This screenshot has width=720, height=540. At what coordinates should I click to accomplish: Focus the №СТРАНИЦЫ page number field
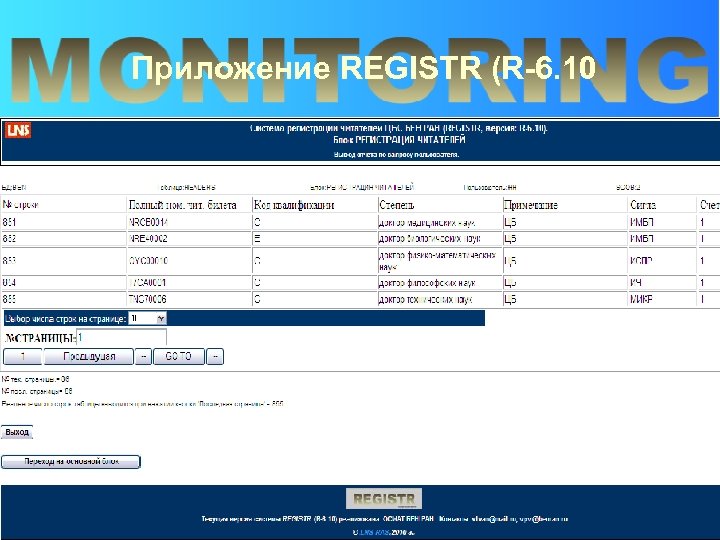121,338
